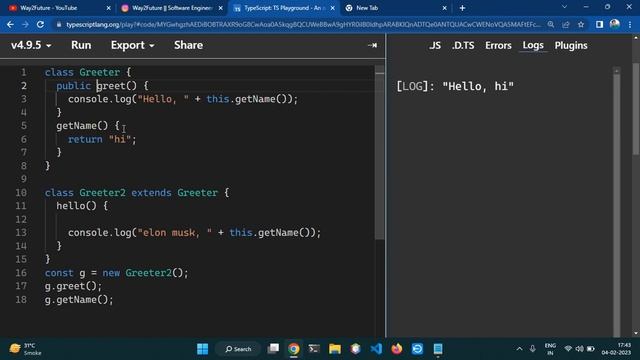The height and width of the screenshot is (360, 640).
Task: Show hidden system tray icons
Action: 519,349
